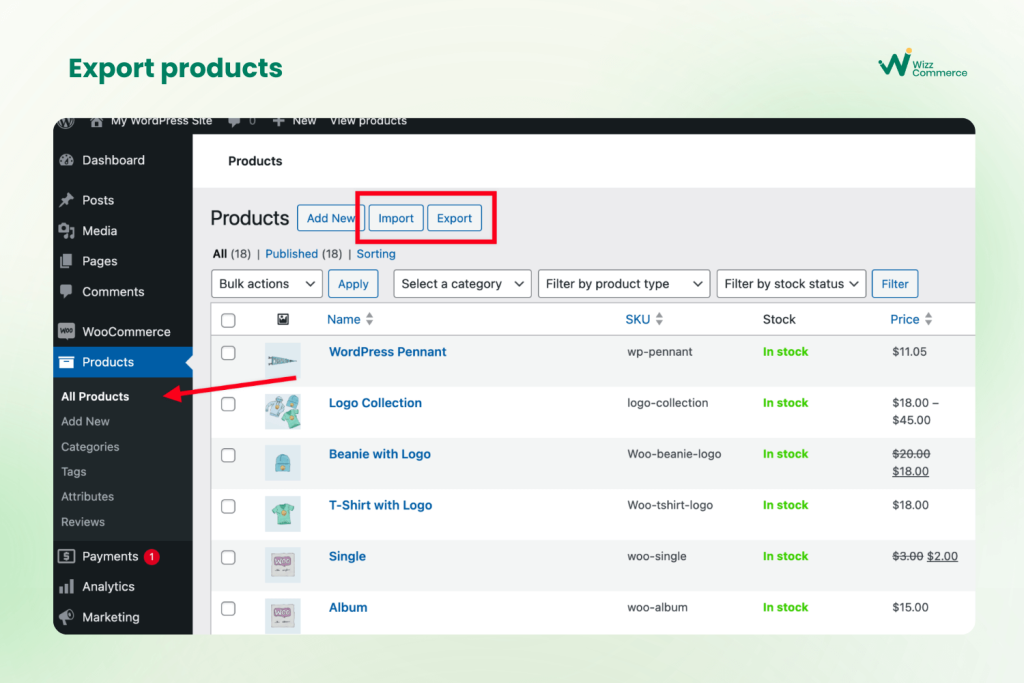Check the Album product checkbox
The image size is (1024, 683).
click(x=228, y=608)
